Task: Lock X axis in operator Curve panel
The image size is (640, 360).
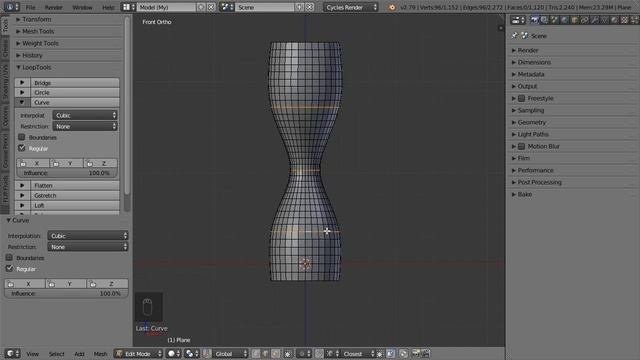Action: click(x=24, y=284)
